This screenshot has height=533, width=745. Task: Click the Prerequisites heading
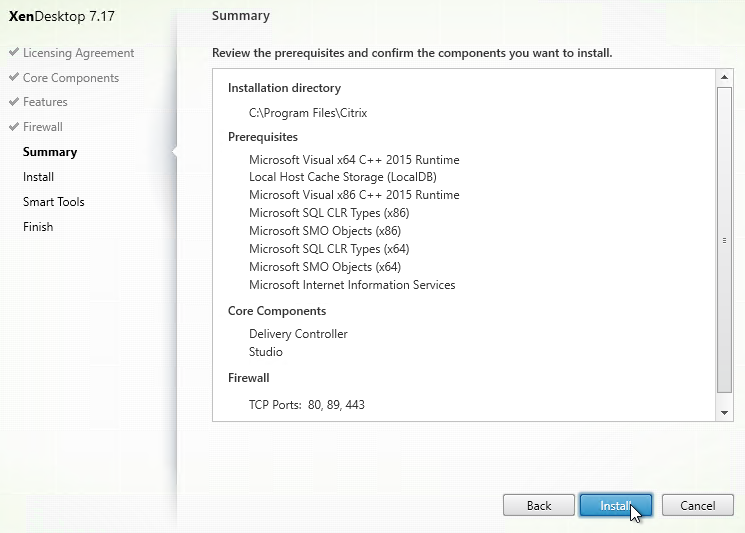point(263,137)
